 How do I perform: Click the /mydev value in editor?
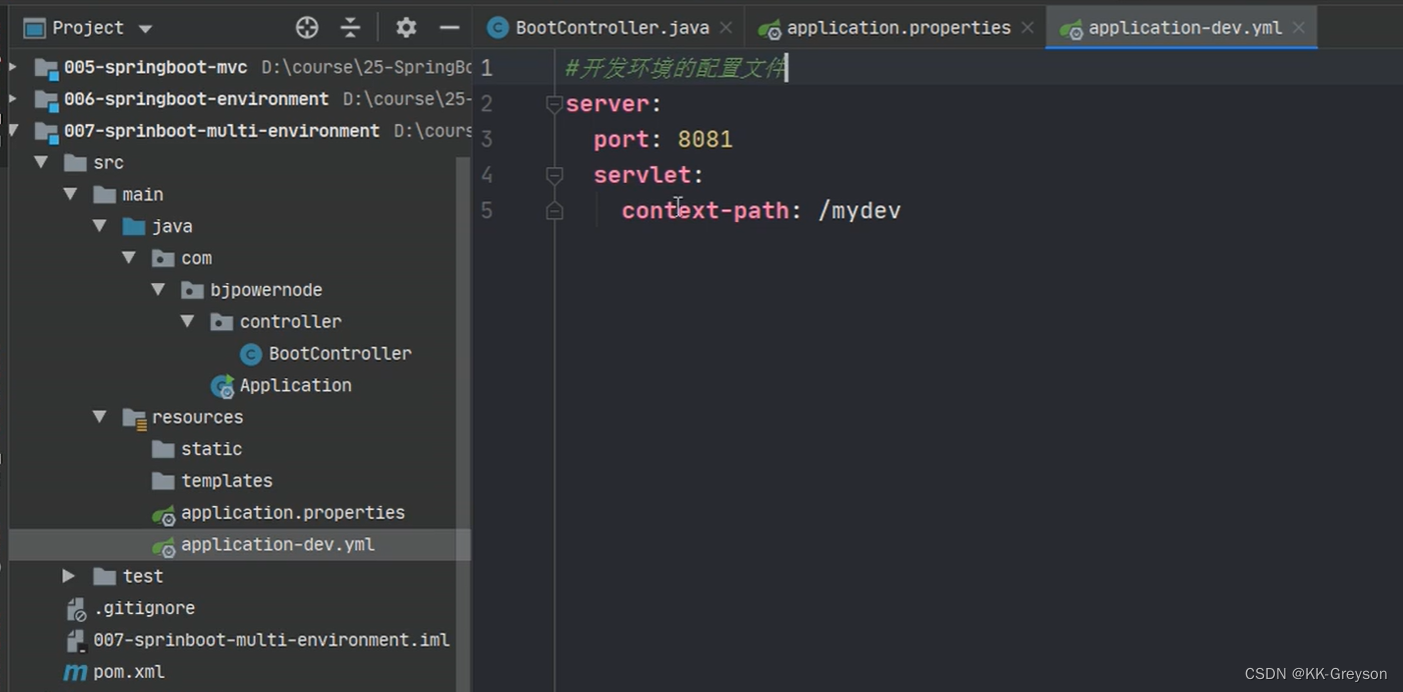click(860, 210)
